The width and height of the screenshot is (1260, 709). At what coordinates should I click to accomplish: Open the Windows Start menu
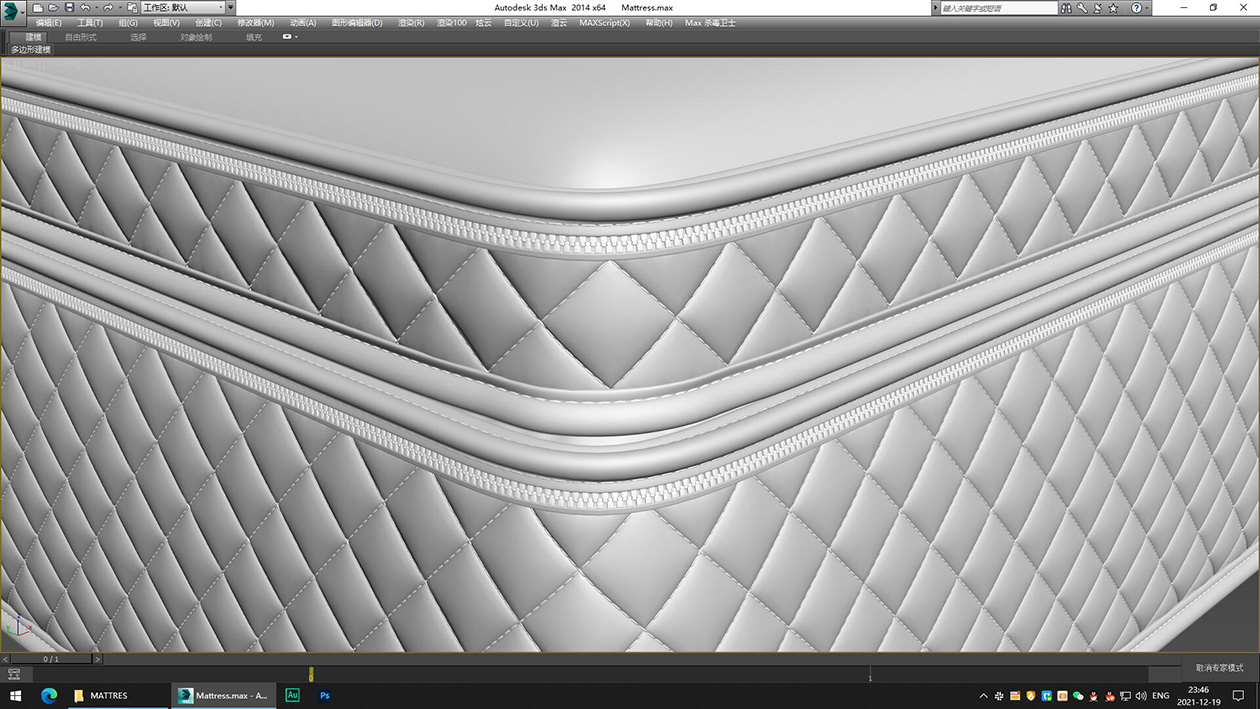(x=16, y=695)
